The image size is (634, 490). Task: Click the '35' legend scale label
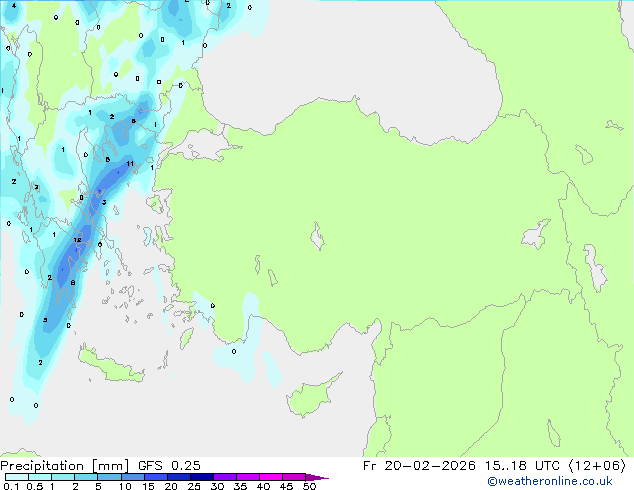coord(240,486)
